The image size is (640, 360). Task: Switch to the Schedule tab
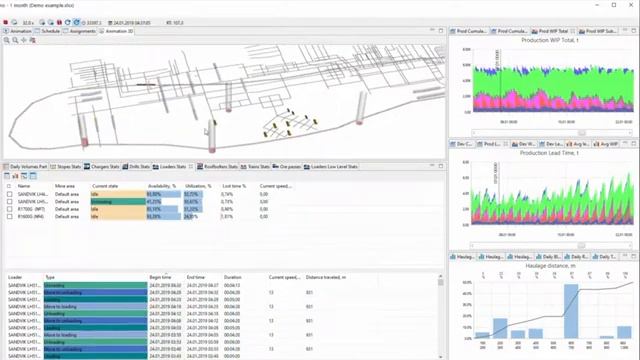click(x=47, y=31)
